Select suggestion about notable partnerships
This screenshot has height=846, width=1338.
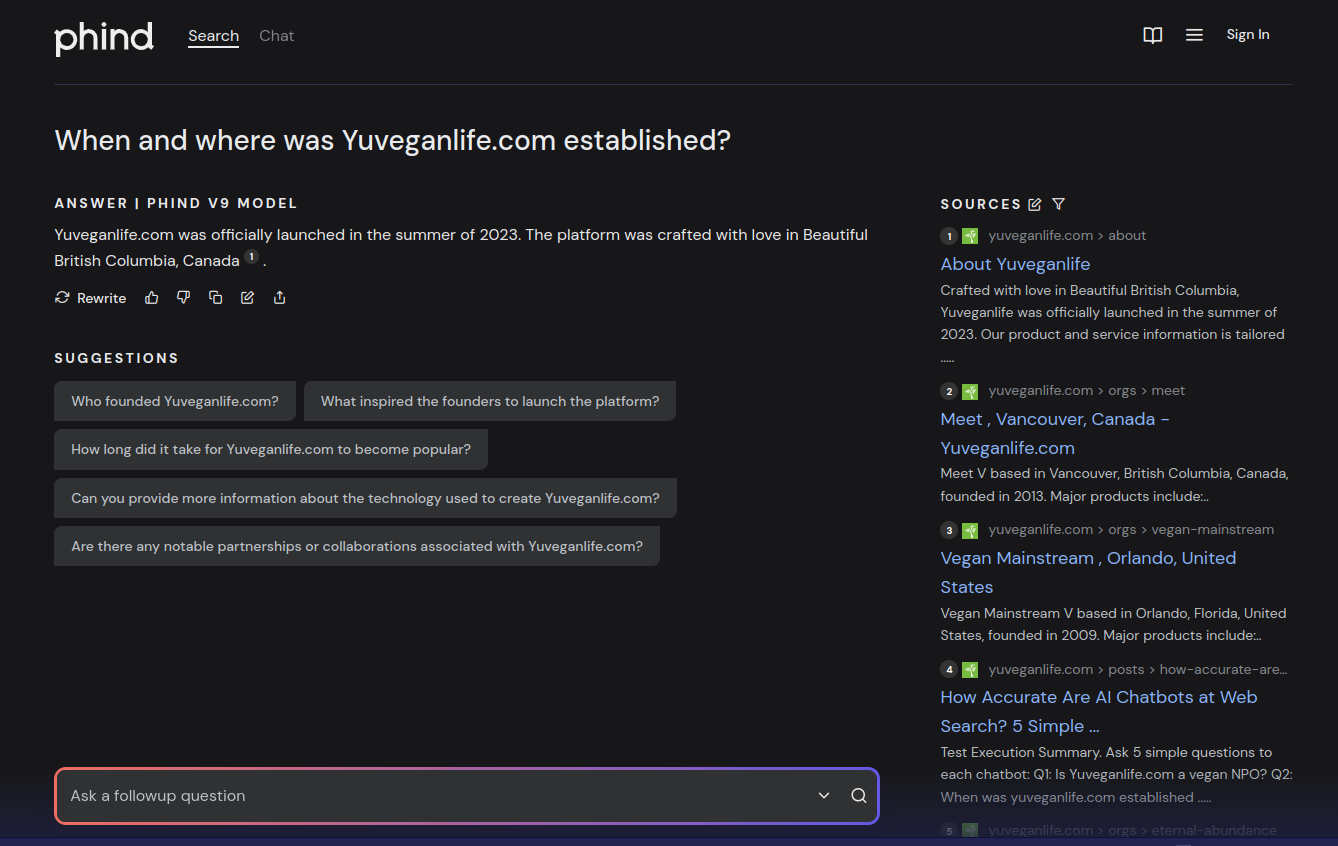click(357, 546)
